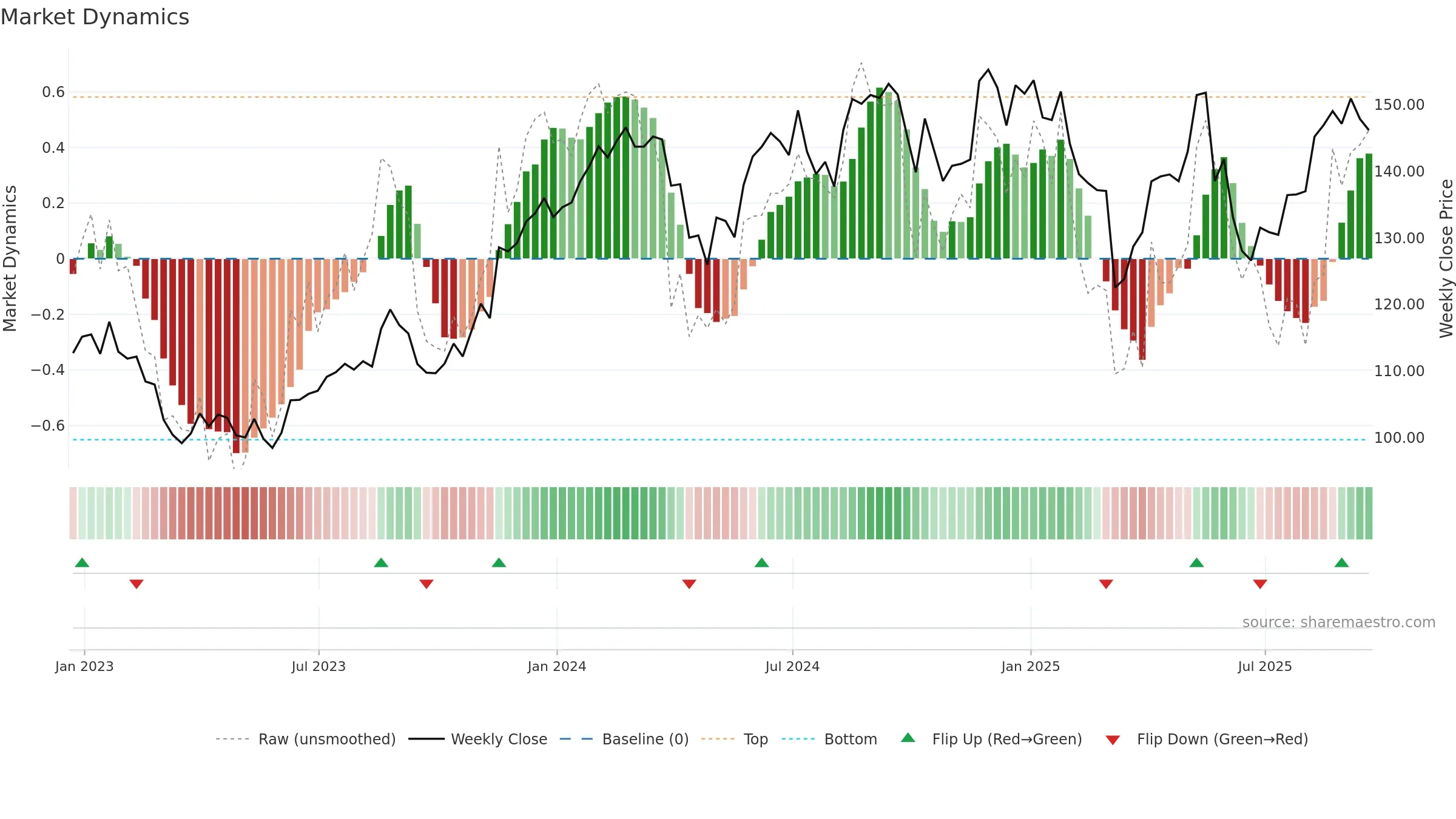Click the 150.00 price axis label

point(1399,105)
